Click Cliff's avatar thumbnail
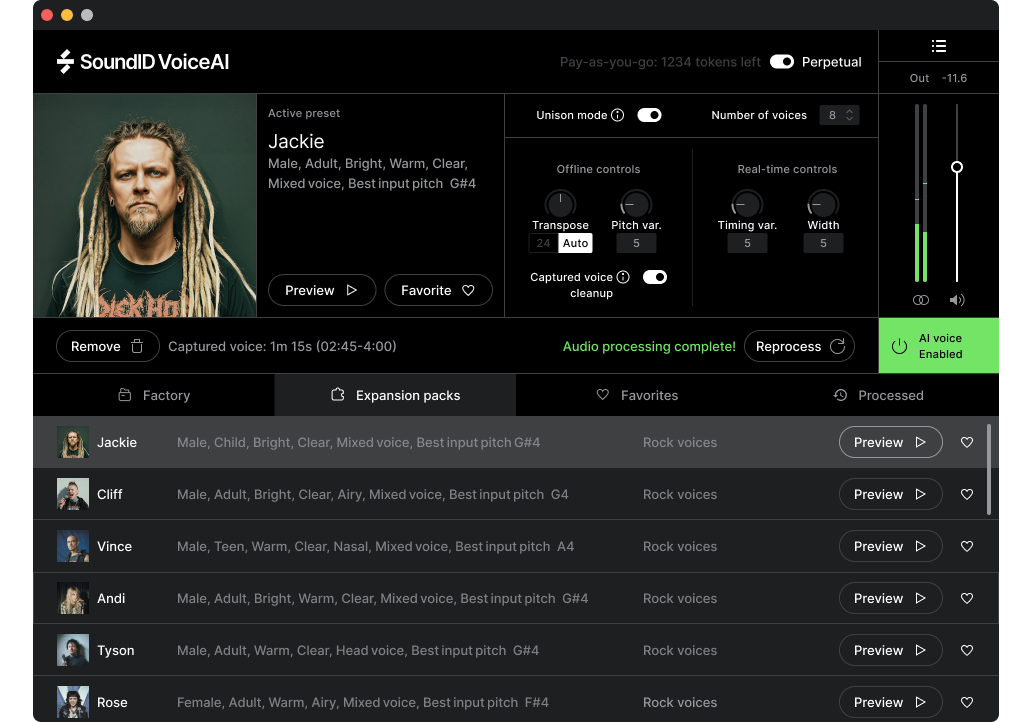Viewport: 1032px width, 722px height. (x=73, y=494)
